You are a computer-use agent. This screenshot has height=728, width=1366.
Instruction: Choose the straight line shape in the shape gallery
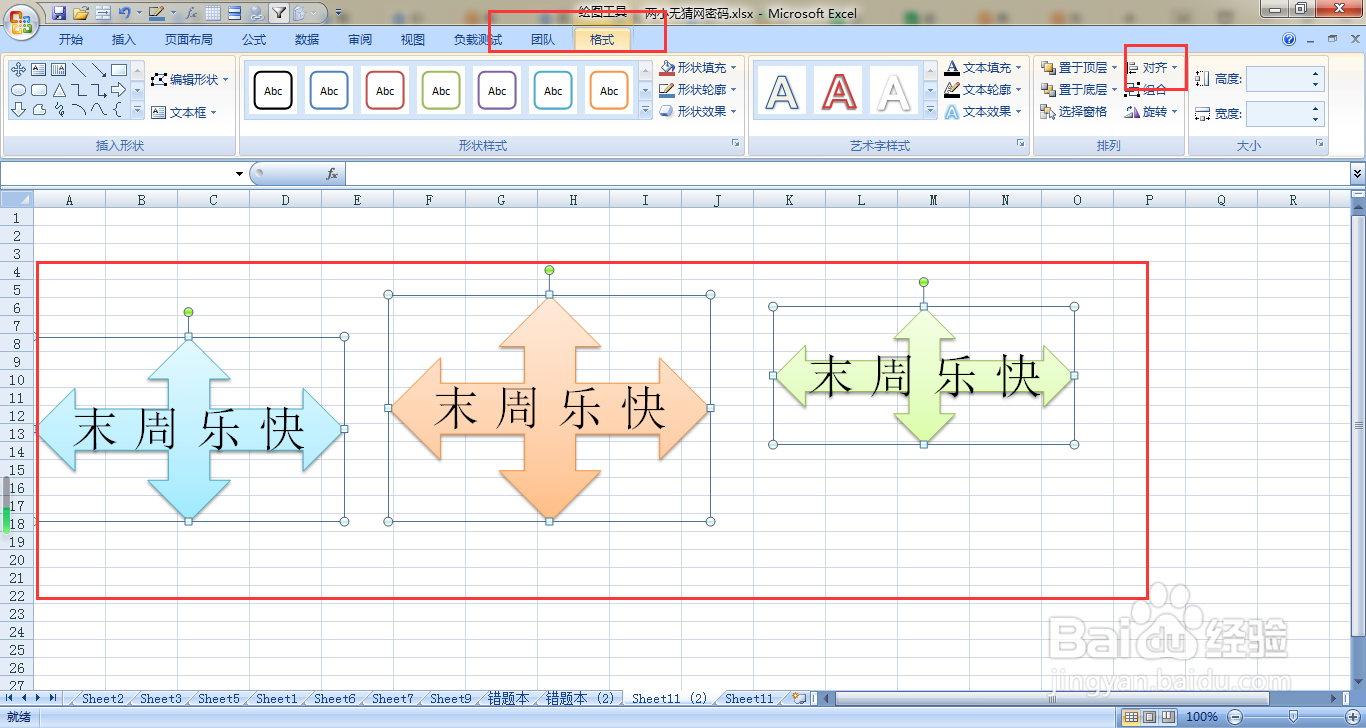click(79, 70)
